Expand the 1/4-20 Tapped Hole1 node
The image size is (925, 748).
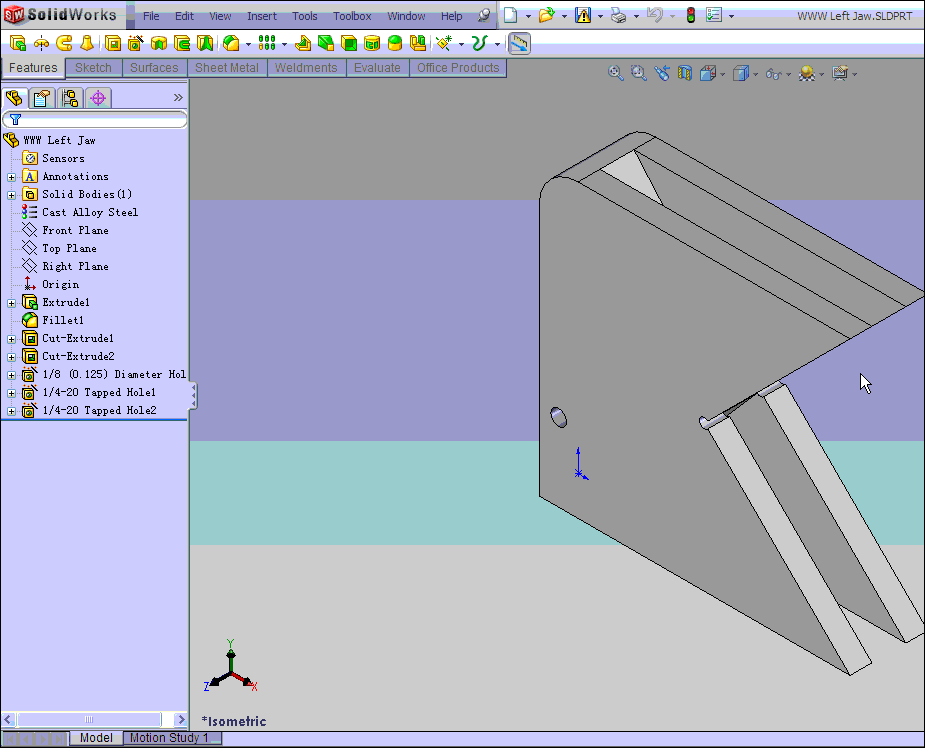click(11, 393)
